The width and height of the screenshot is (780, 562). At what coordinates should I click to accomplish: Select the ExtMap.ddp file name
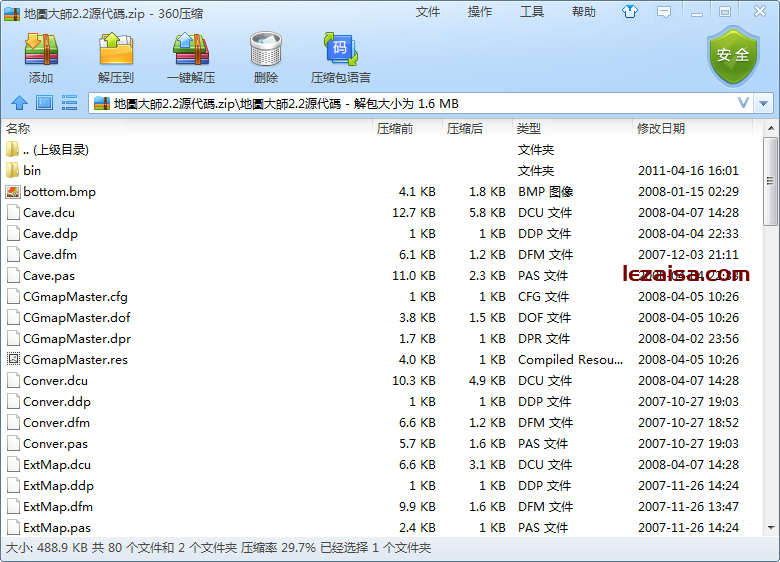point(58,485)
